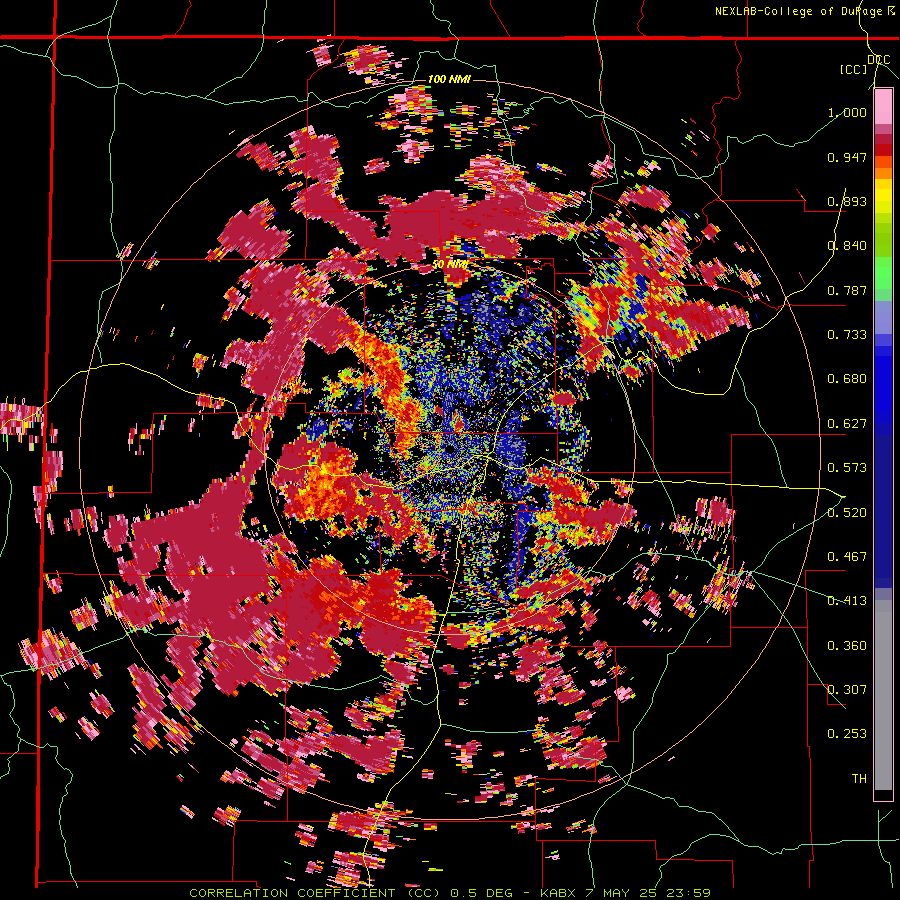Click the 100 NMI range ring label
Screen dimensions: 900x900
(x=449, y=79)
